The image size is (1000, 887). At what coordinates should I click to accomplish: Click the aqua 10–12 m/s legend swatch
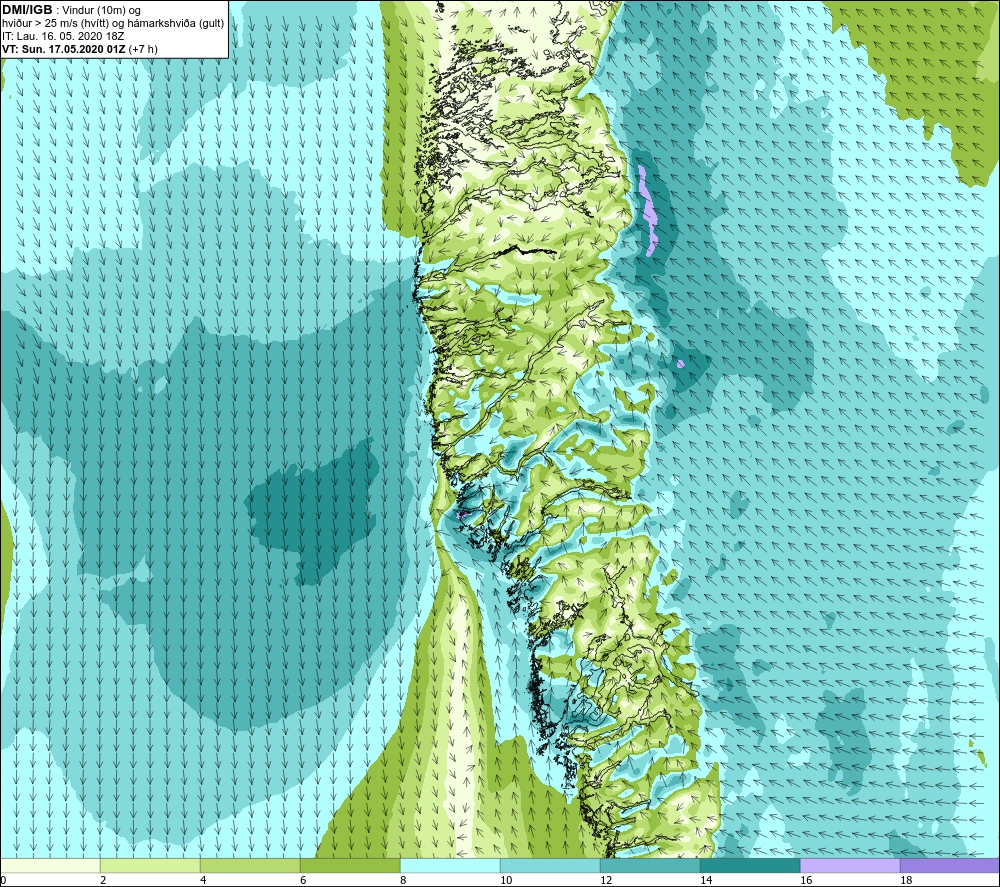tap(550, 865)
